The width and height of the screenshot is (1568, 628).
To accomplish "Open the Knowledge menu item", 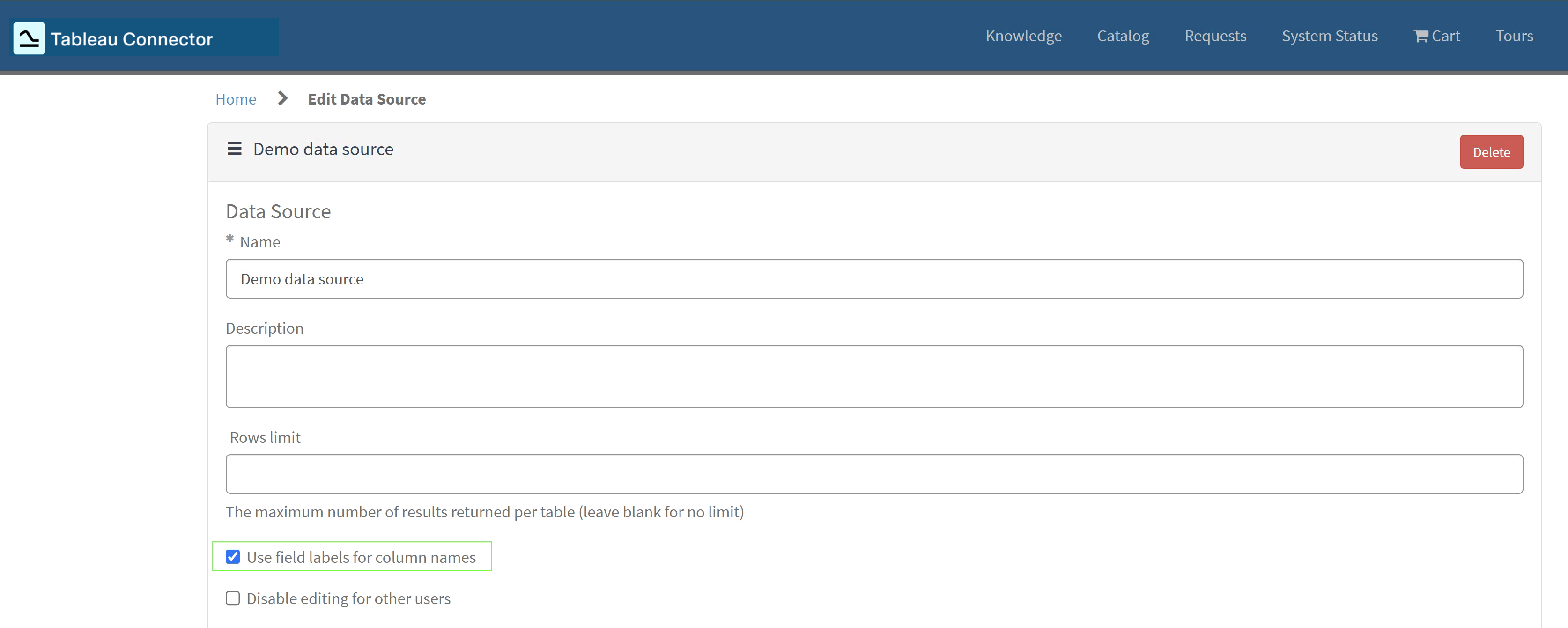I will coord(1023,35).
